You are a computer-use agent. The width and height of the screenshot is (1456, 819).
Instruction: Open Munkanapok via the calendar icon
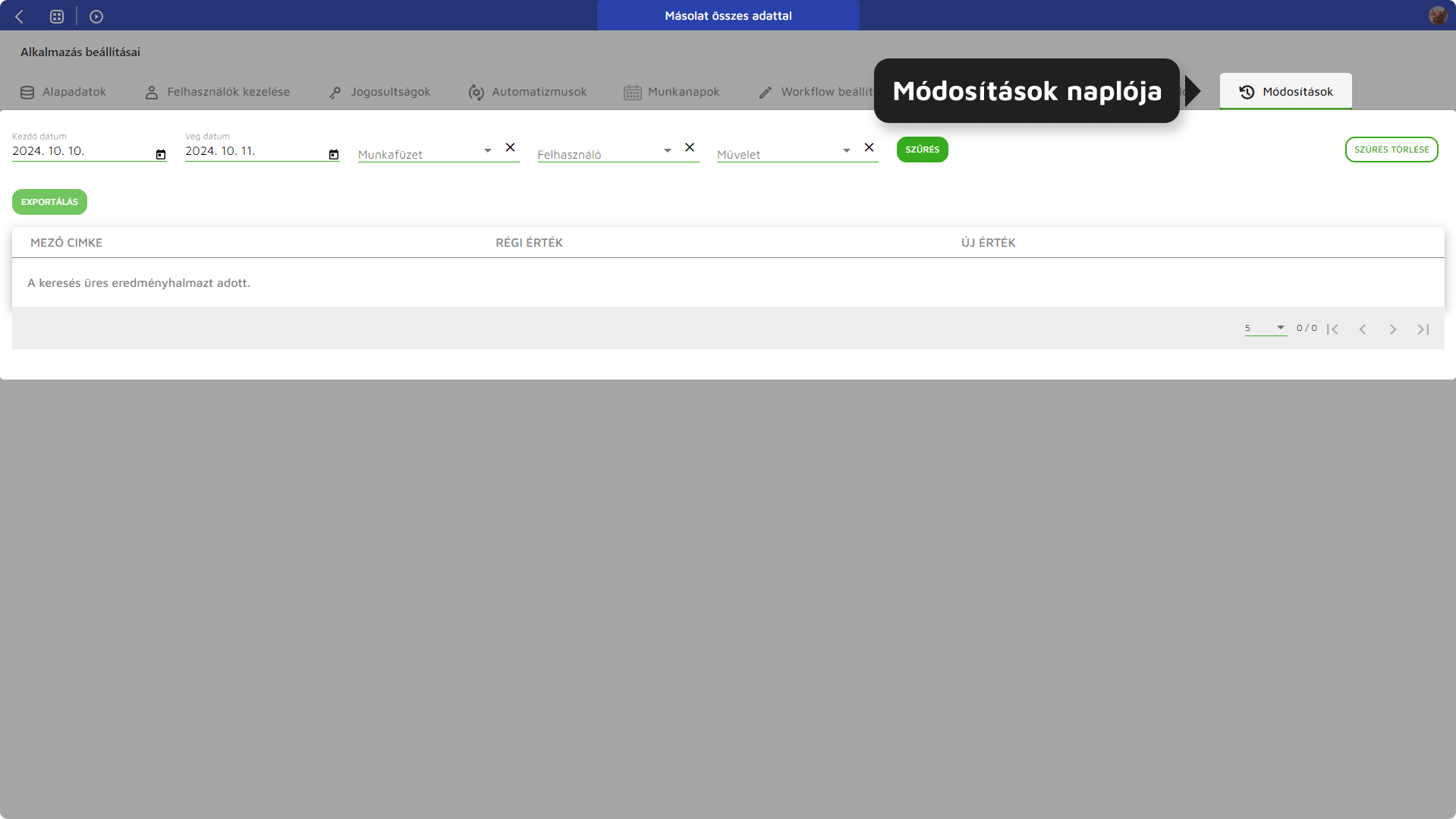tap(631, 92)
